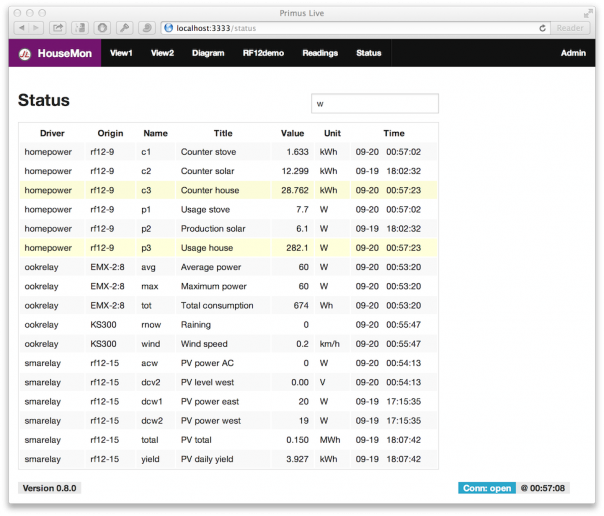This screenshot has width=604, height=516.
Task: Reload the page with the refresh arrow
Action: tap(542, 28)
